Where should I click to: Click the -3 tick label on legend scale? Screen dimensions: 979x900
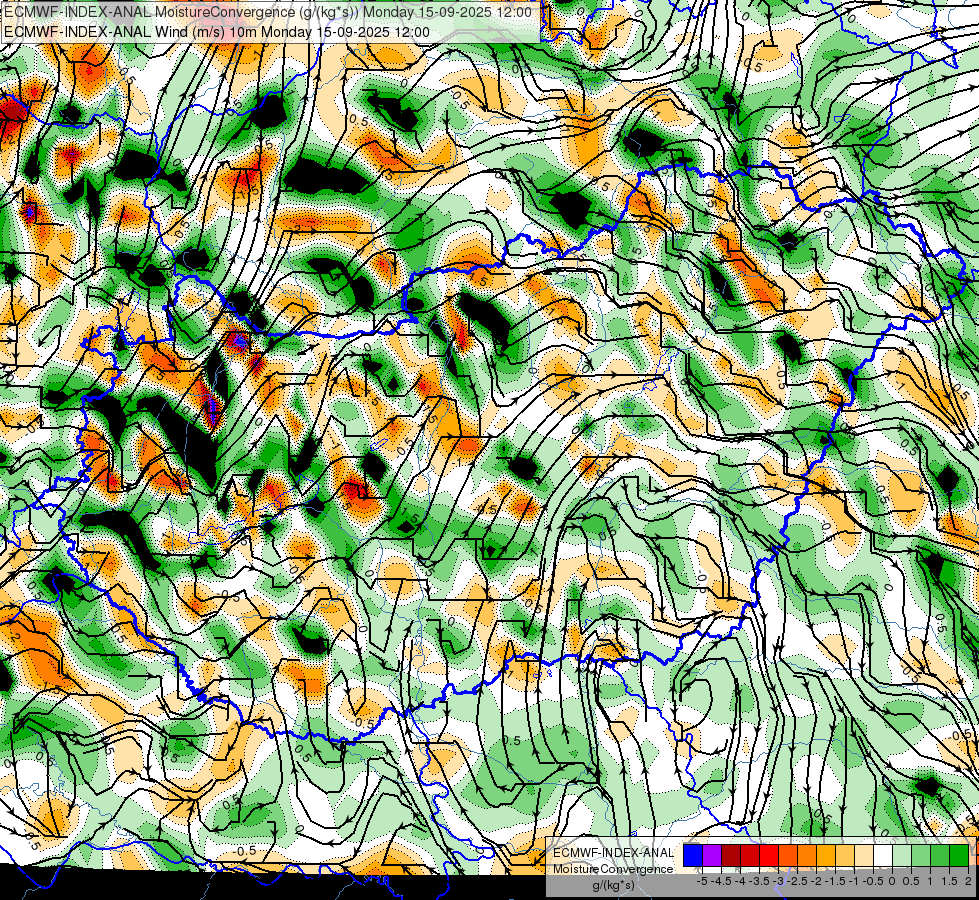click(x=779, y=881)
